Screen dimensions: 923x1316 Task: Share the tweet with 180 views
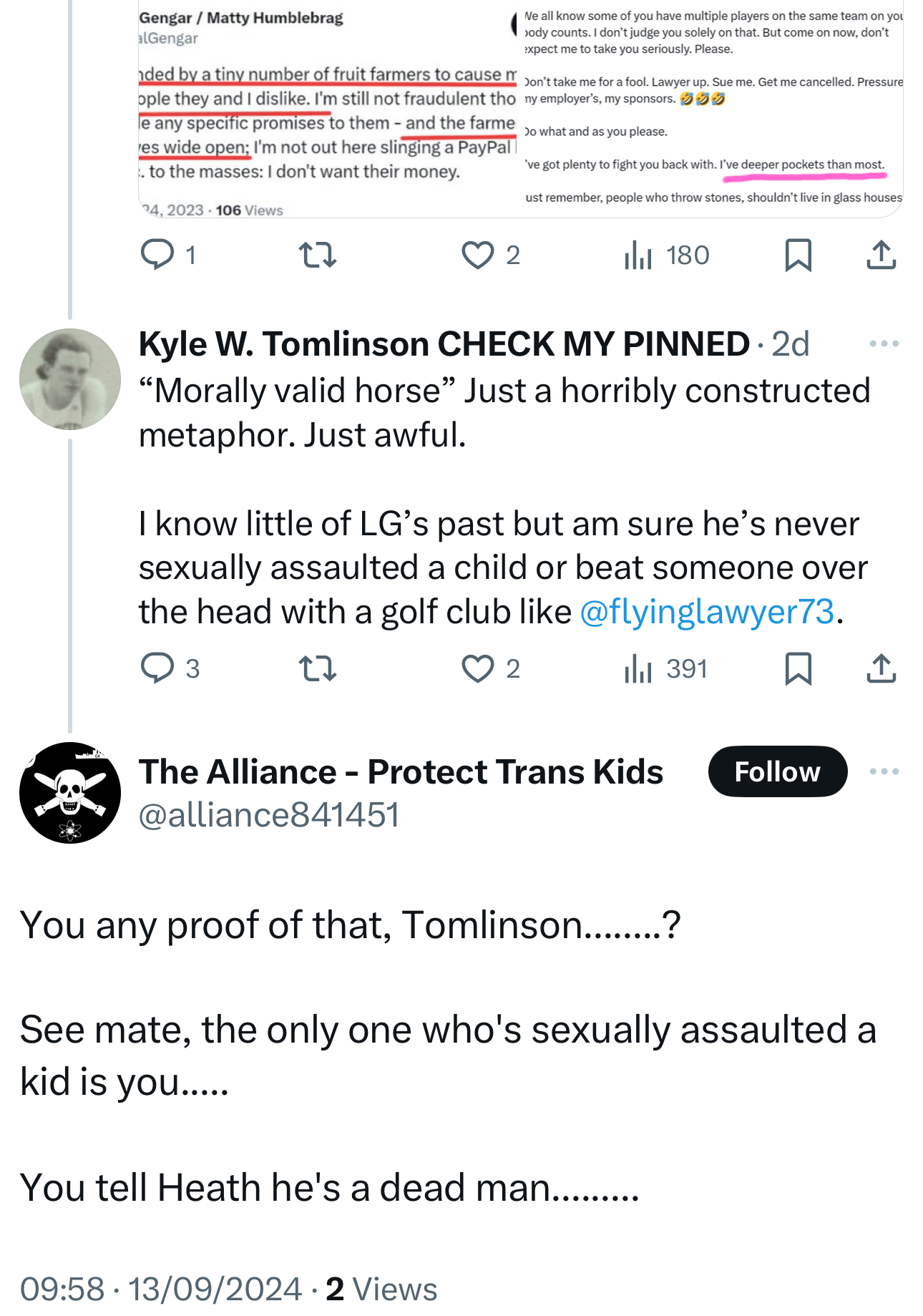(x=881, y=255)
